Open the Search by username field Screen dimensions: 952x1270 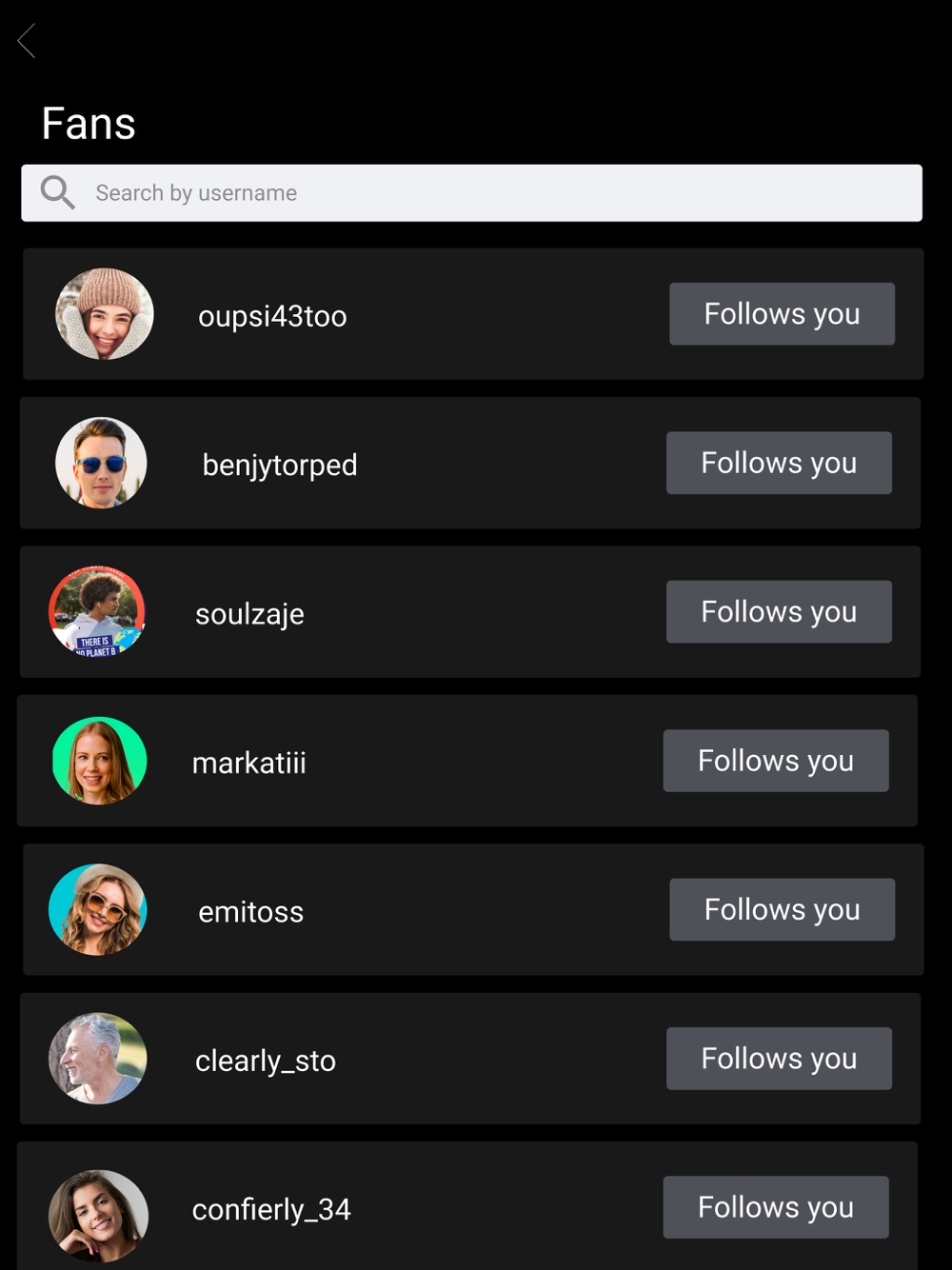tap(471, 193)
